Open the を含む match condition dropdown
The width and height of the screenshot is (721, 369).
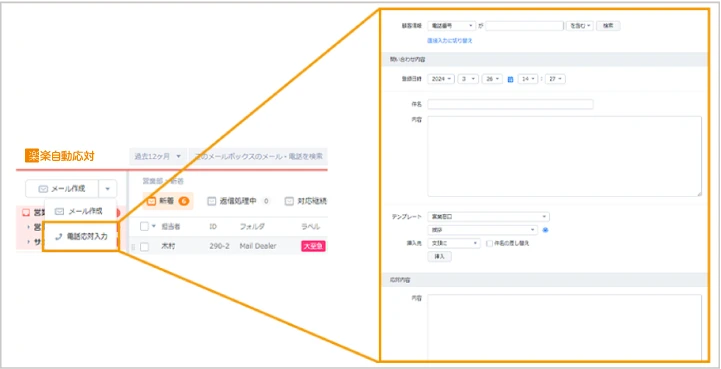(x=579, y=26)
